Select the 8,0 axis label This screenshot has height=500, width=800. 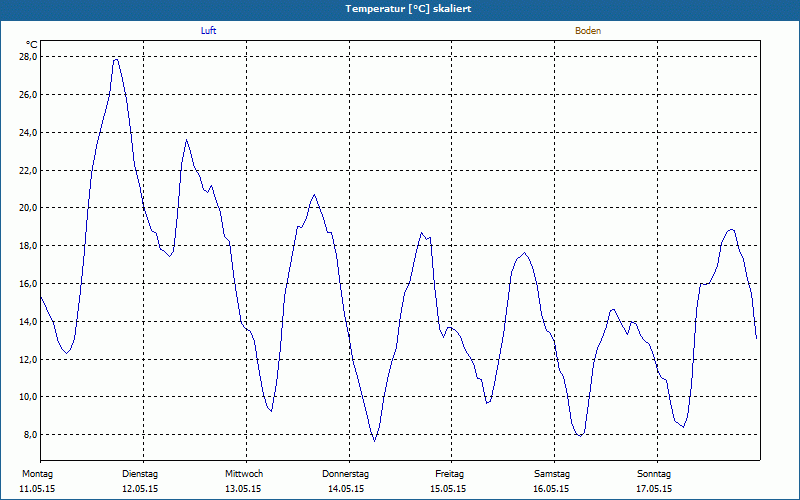[x=31, y=435]
